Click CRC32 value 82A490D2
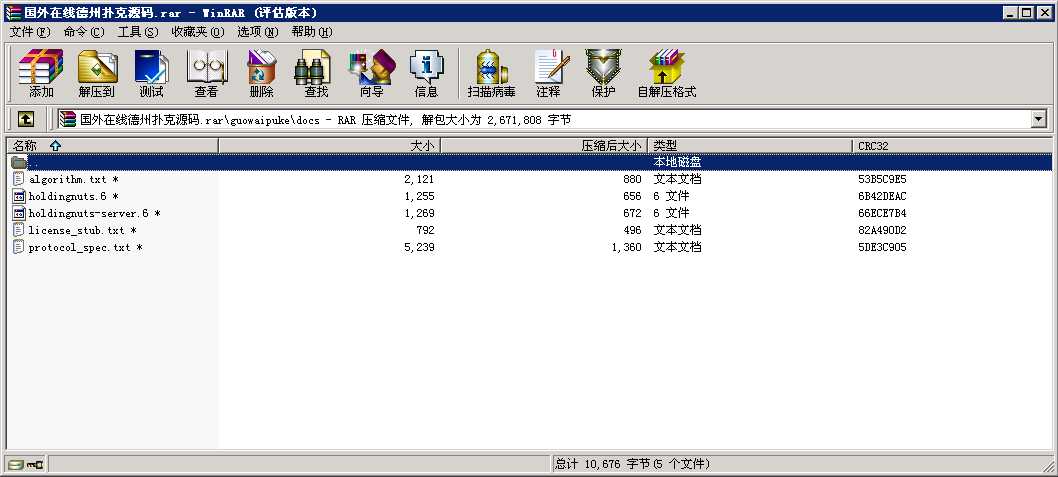 coord(882,230)
